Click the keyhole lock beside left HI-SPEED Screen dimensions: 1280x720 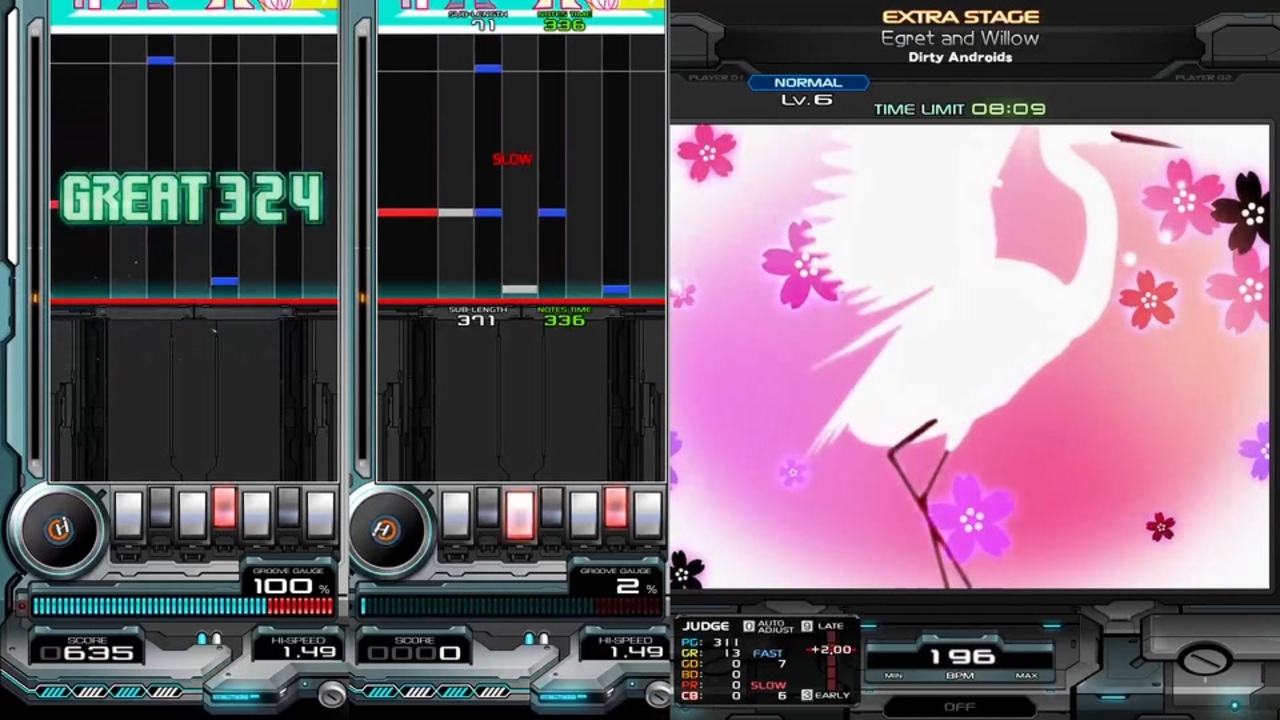coord(332,692)
